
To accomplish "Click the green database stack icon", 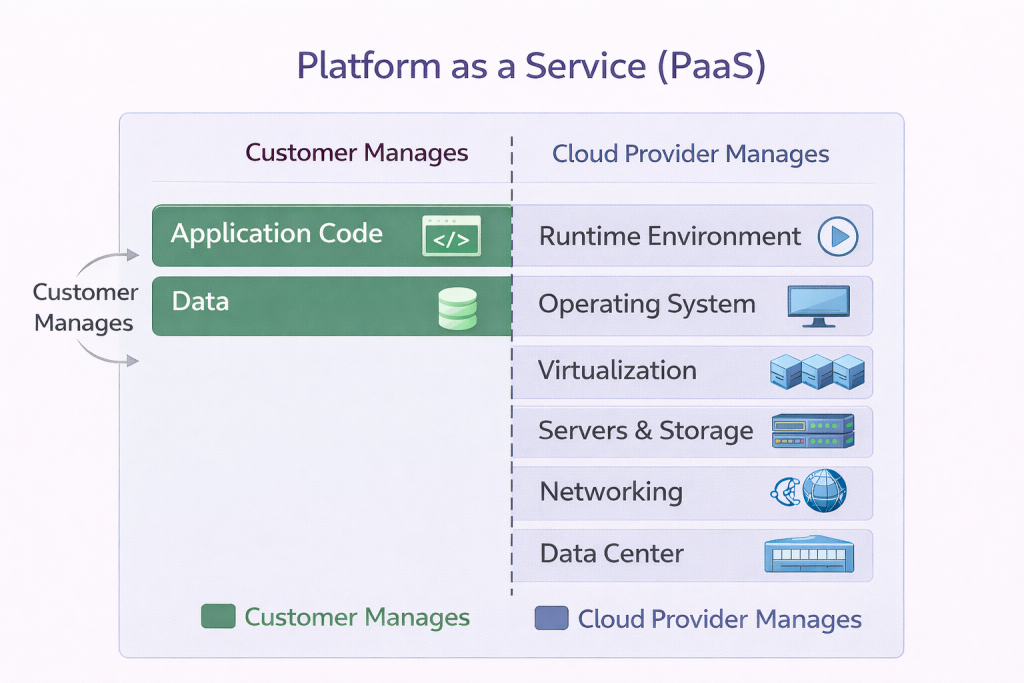I will pos(458,308).
